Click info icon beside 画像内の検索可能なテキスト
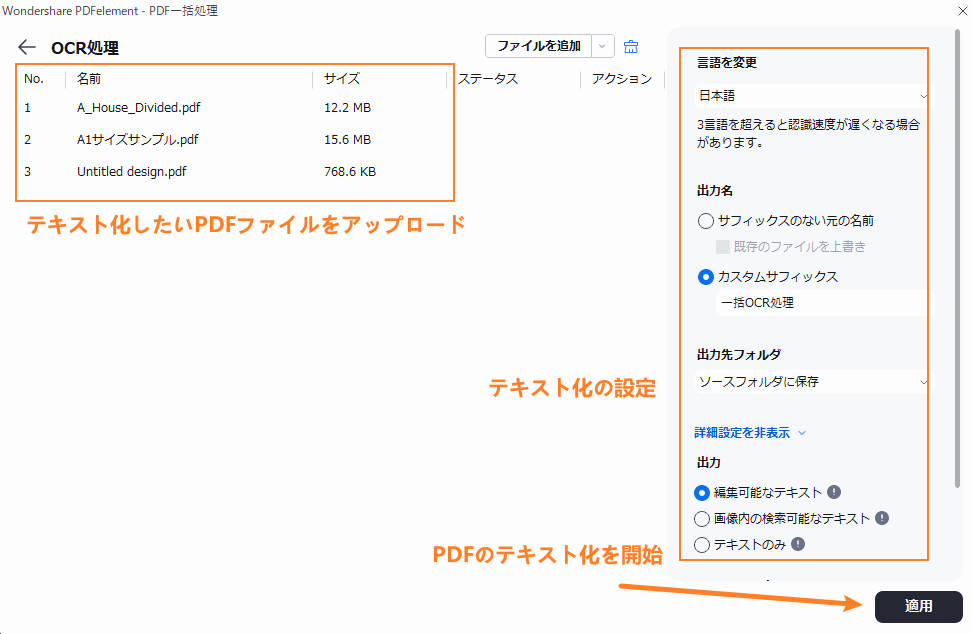Image resolution: width=972 pixels, height=634 pixels. 880,518
